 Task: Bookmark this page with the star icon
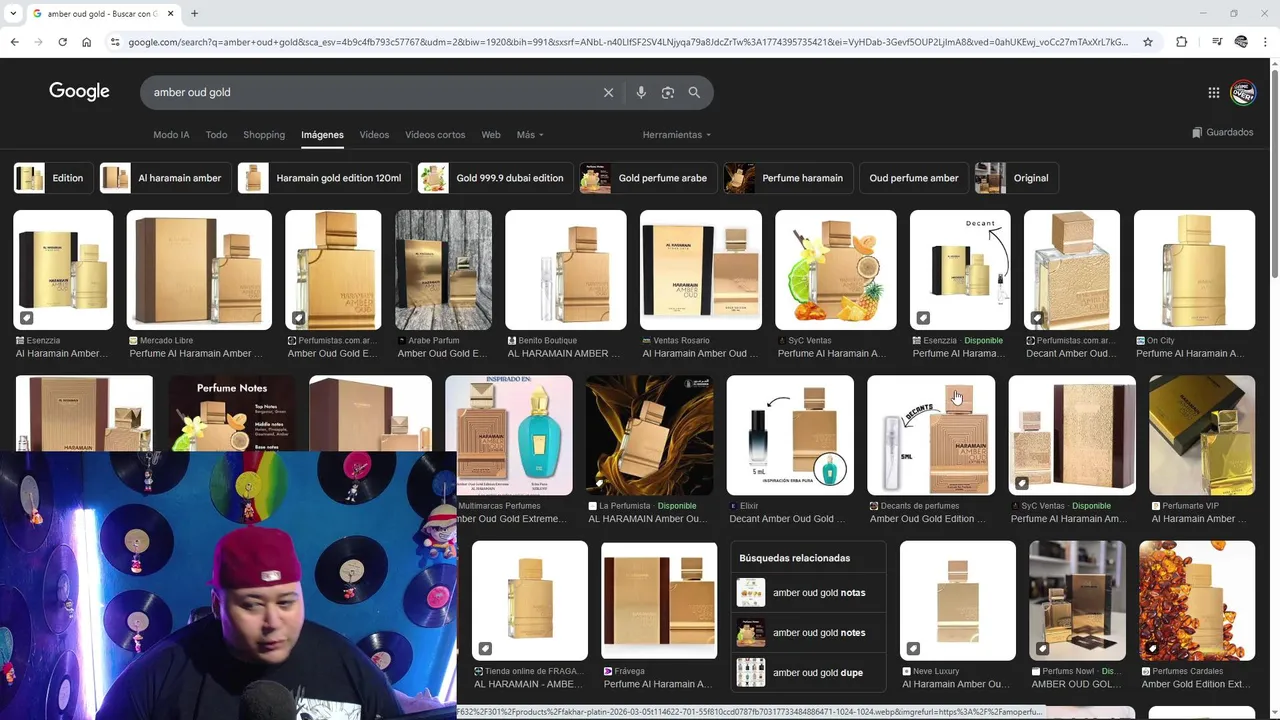point(1148,42)
